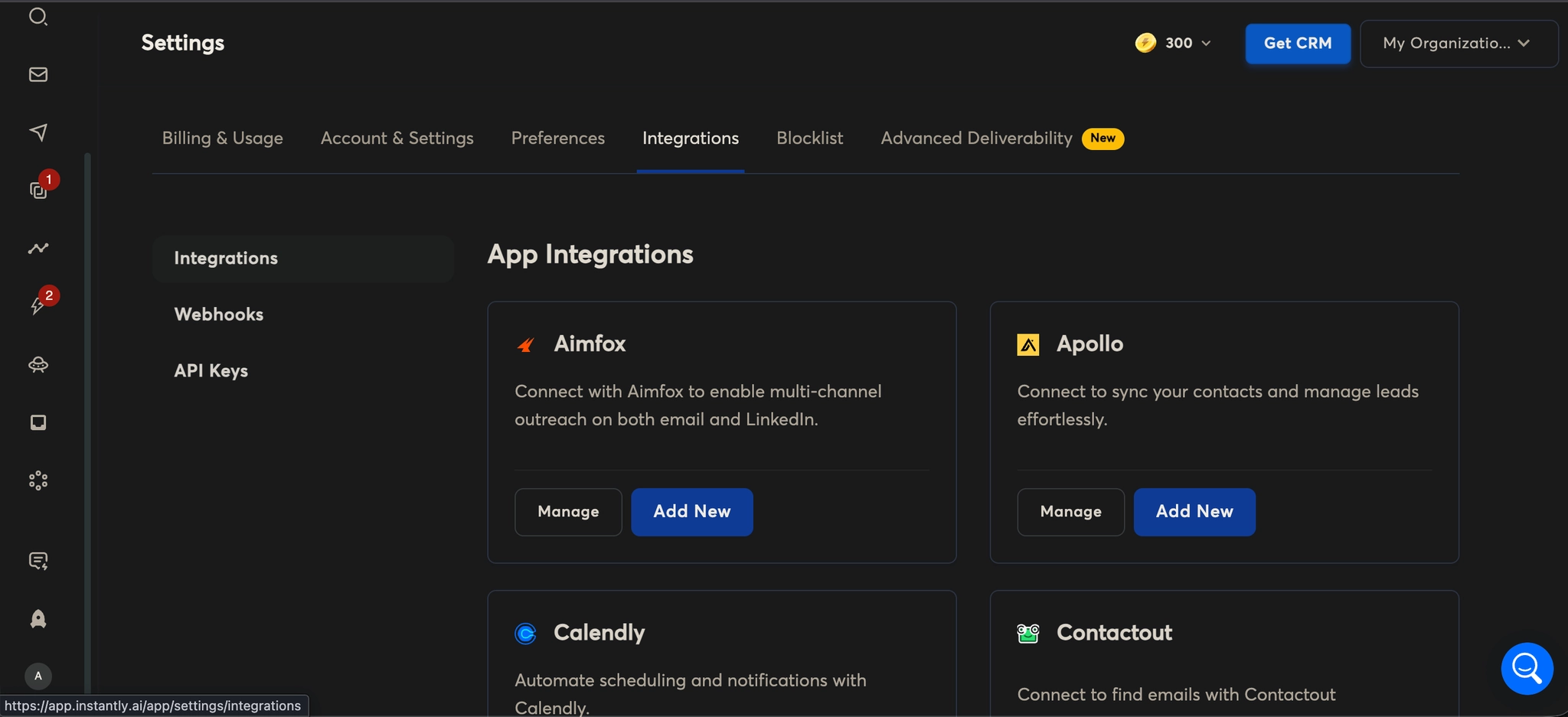Open the Advanced Deliverability tab
This screenshot has width=1568, height=717.
976,138
